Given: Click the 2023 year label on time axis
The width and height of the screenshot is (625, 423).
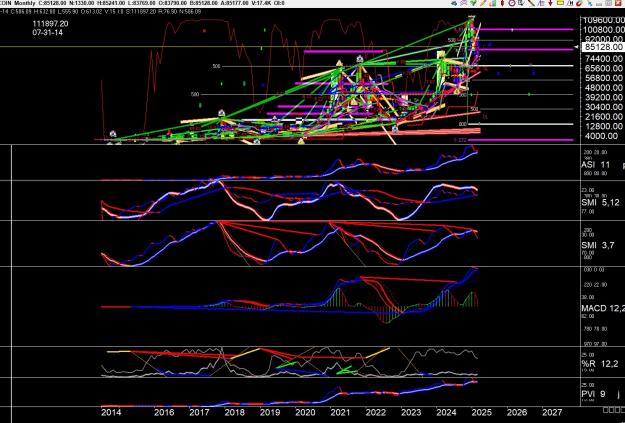Looking at the screenshot, I should point(411,412).
